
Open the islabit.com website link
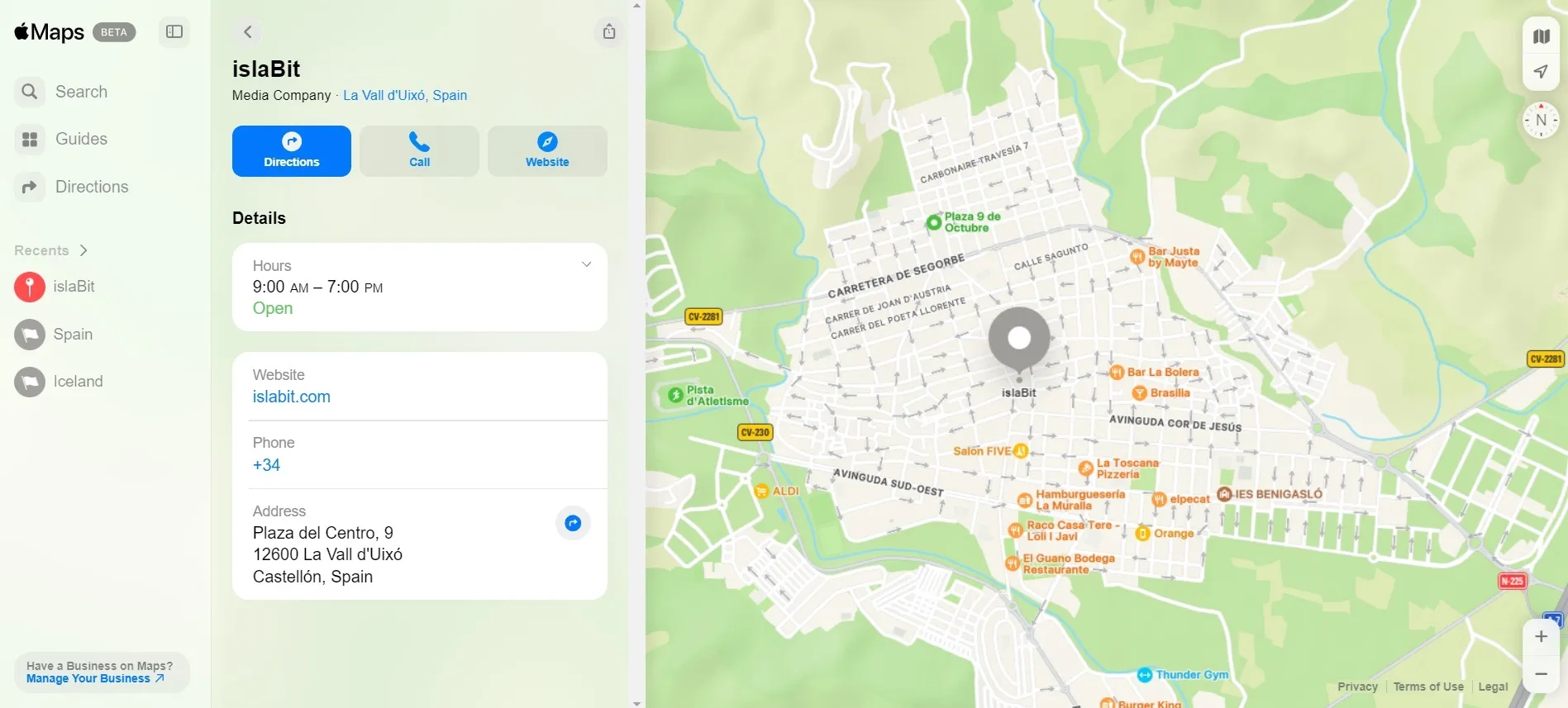pyautogui.click(x=291, y=397)
